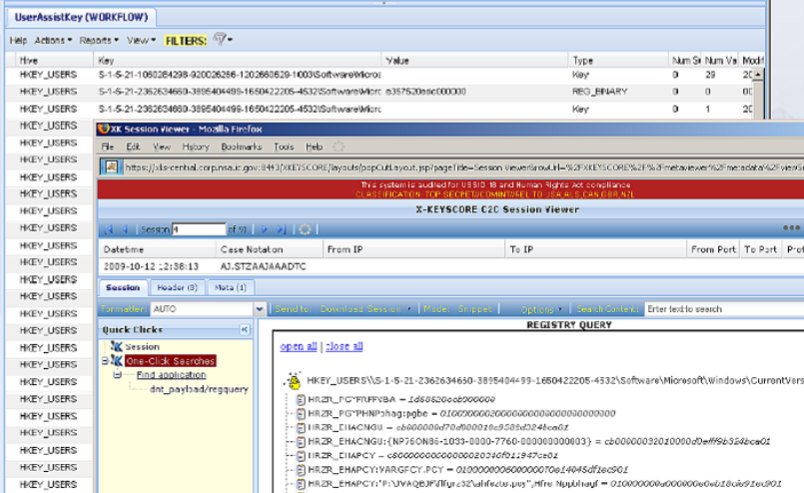The width and height of the screenshot is (804, 493).
Task: Click the Firefox loading throbber icon
Action: point(338,147)
